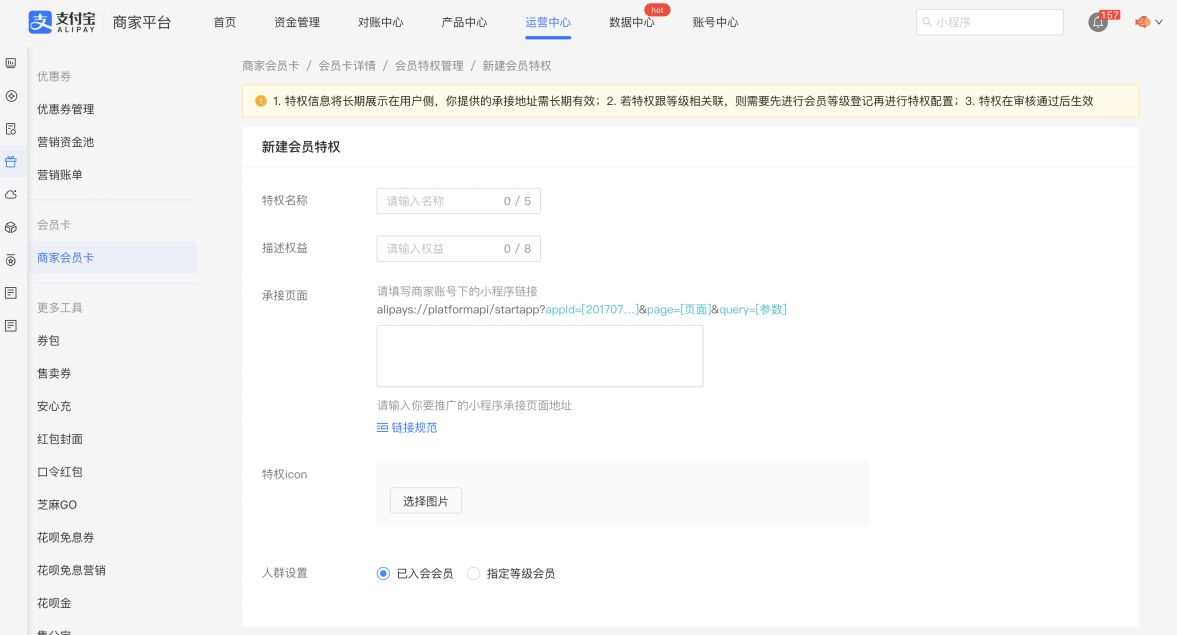Click the user avatar icon
This screenshot has width=1177, height=635.
click(x=1142, y=22)
